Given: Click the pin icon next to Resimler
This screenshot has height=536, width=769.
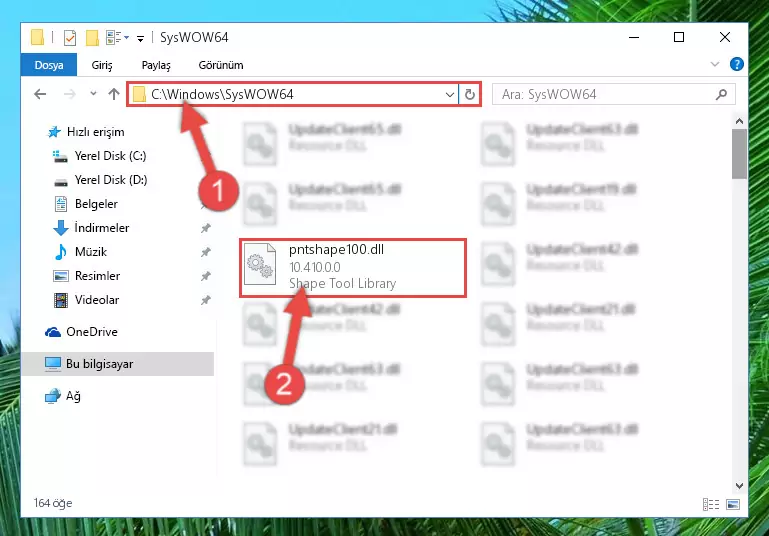Looking at the screenshot, I should tap(205, 276).
